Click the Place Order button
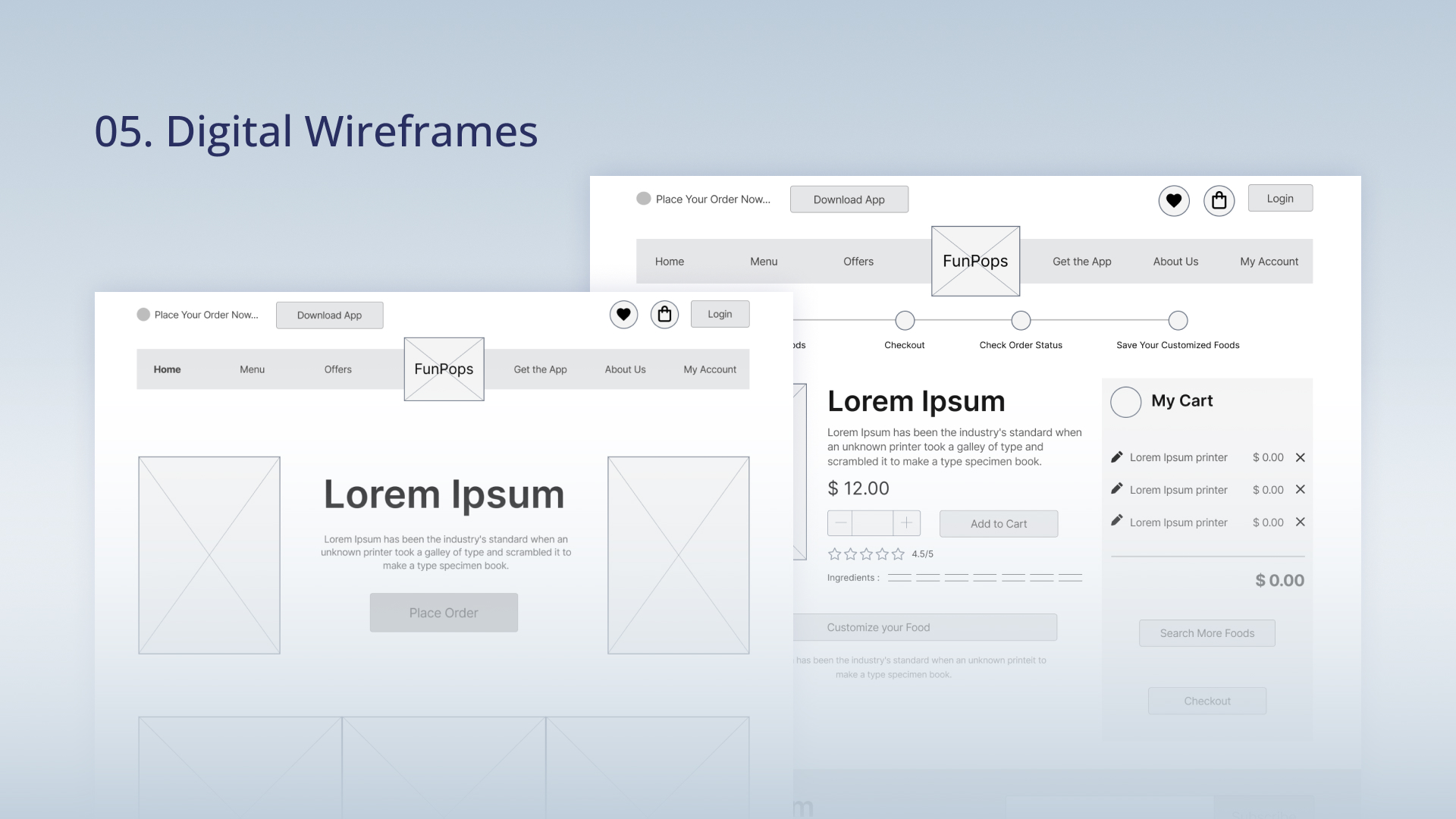 click(x=444, y=613)
